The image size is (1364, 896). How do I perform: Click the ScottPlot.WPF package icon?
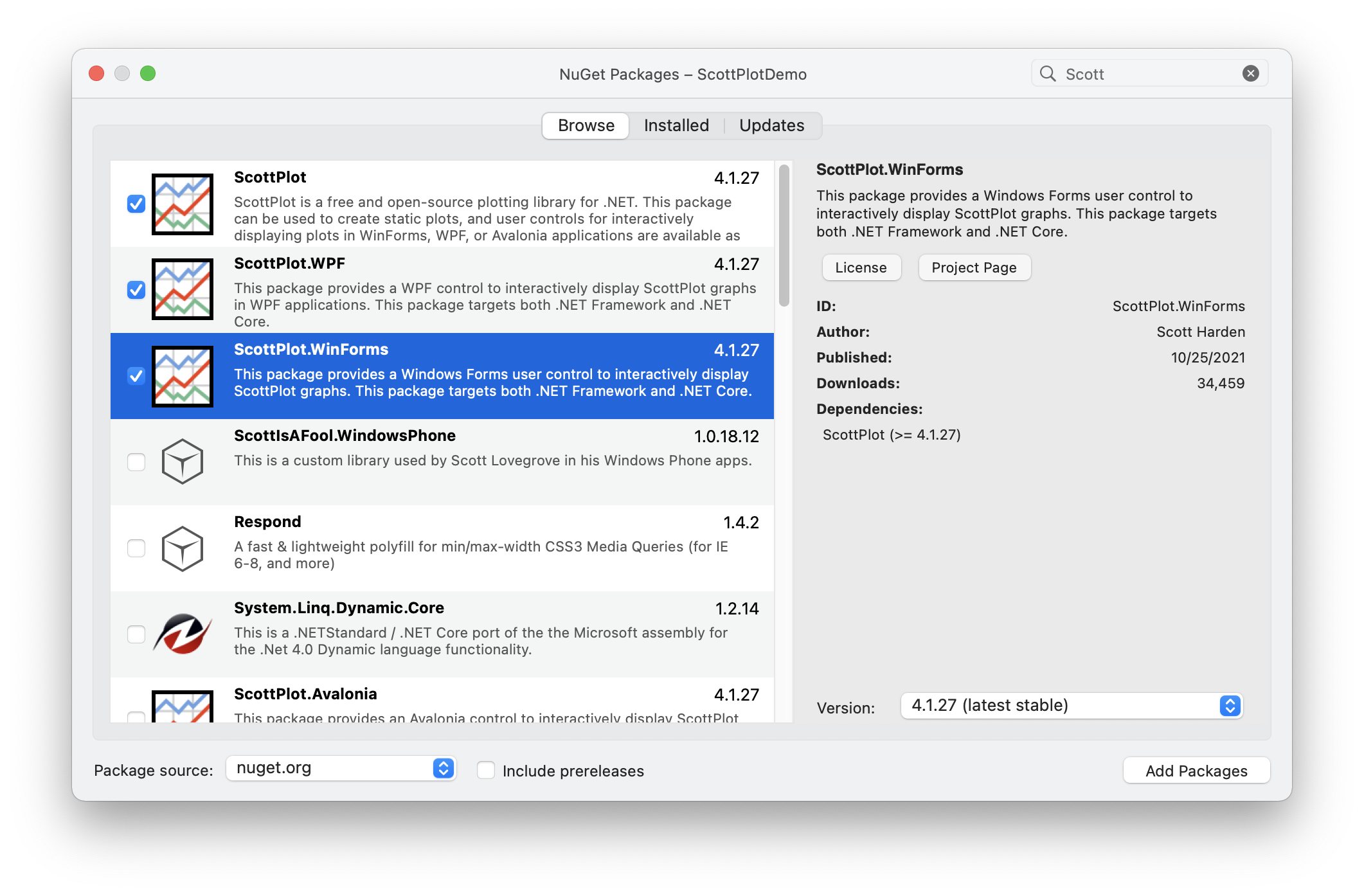(183, 289)
